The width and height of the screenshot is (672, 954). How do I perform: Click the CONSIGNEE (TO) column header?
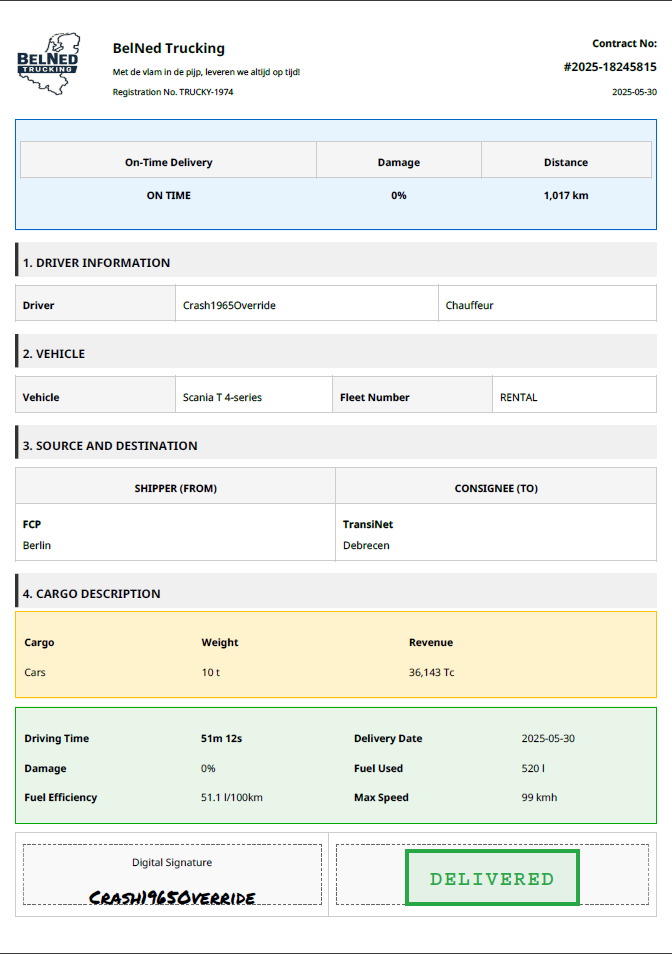pyautogui.click(x=496, y=486)
